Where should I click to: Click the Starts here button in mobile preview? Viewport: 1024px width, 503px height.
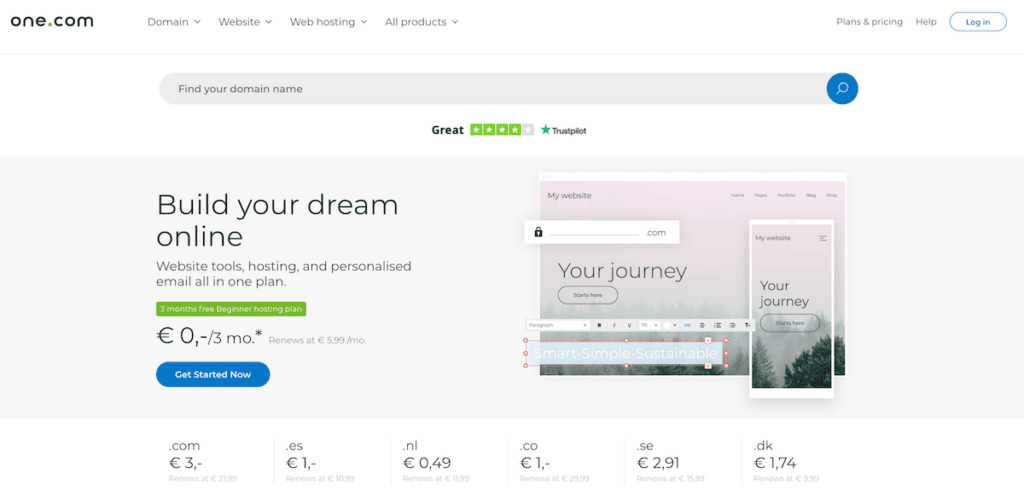790,323
